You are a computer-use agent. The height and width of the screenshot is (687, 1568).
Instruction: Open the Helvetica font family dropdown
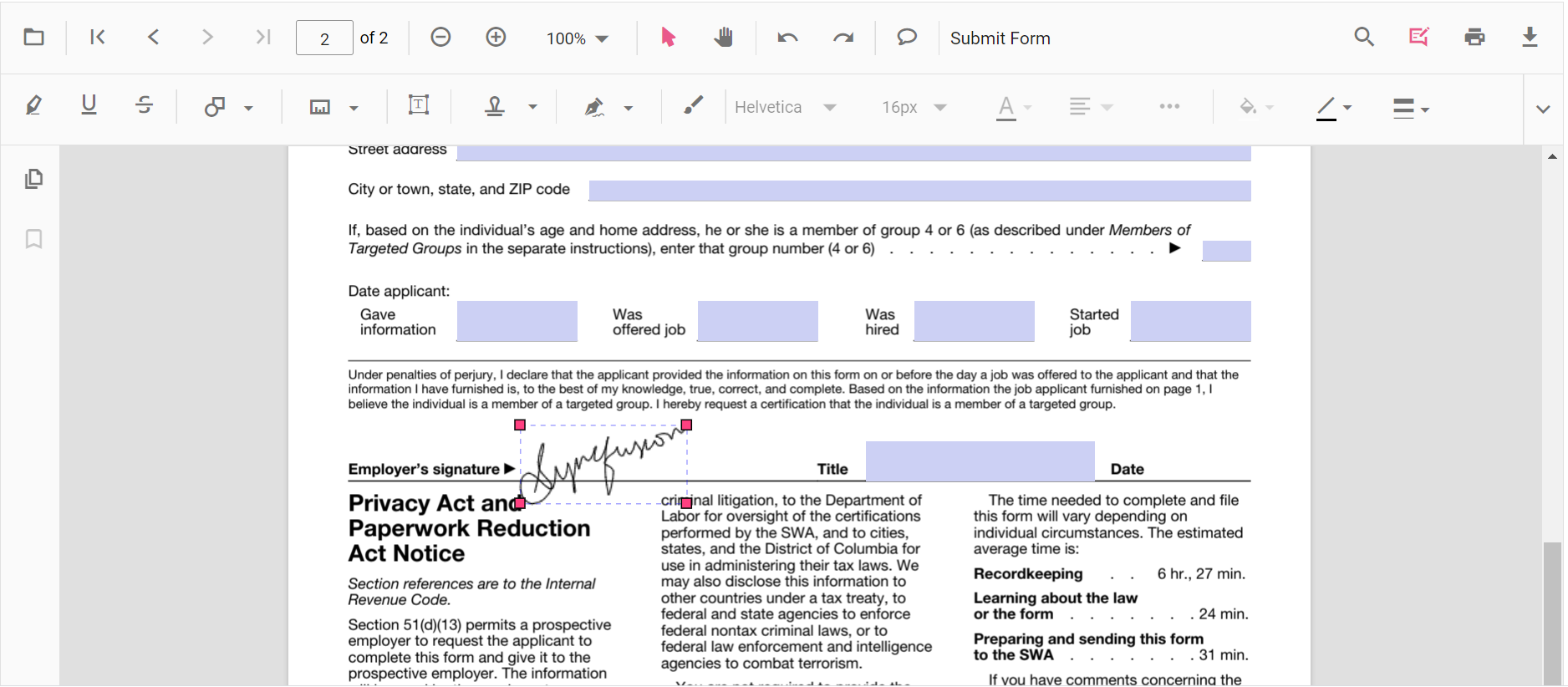785,107
